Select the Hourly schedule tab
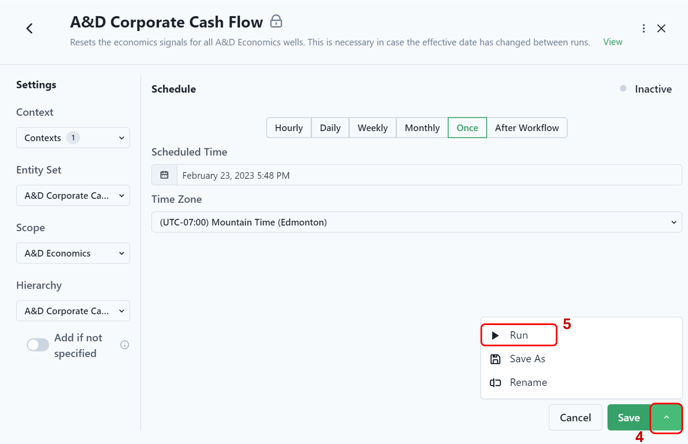 click(289, 128)
